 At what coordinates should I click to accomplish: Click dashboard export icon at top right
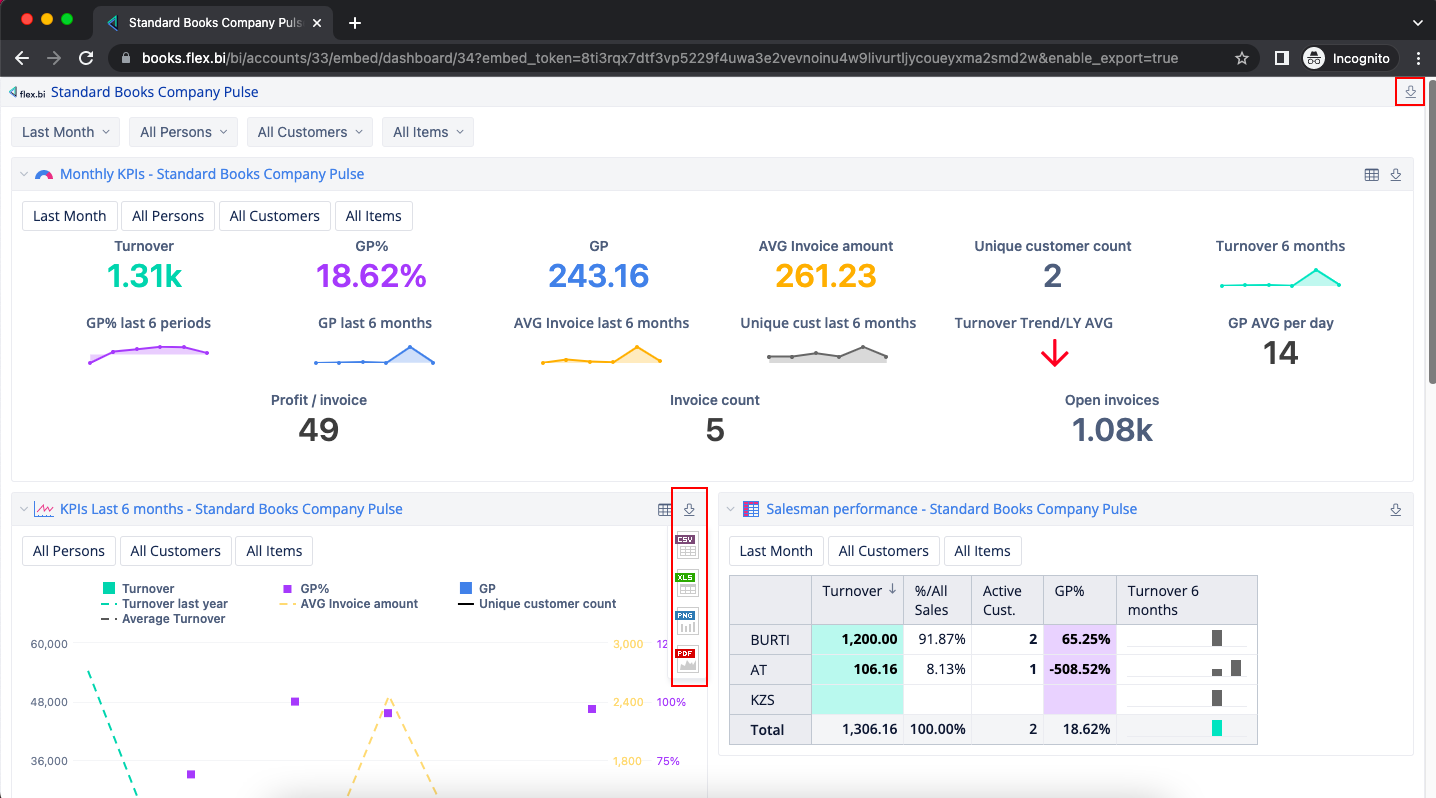tap(1410, 92)
